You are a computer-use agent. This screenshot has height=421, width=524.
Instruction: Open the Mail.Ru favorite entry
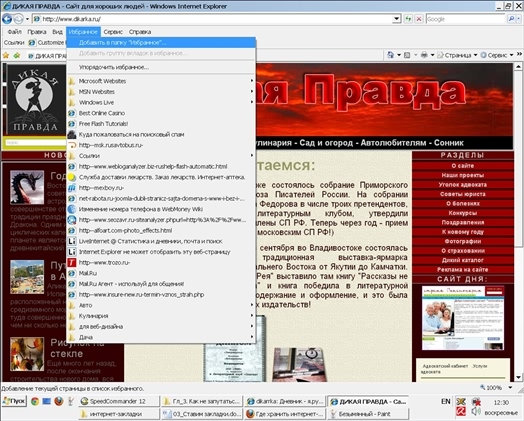coord(161,273)
